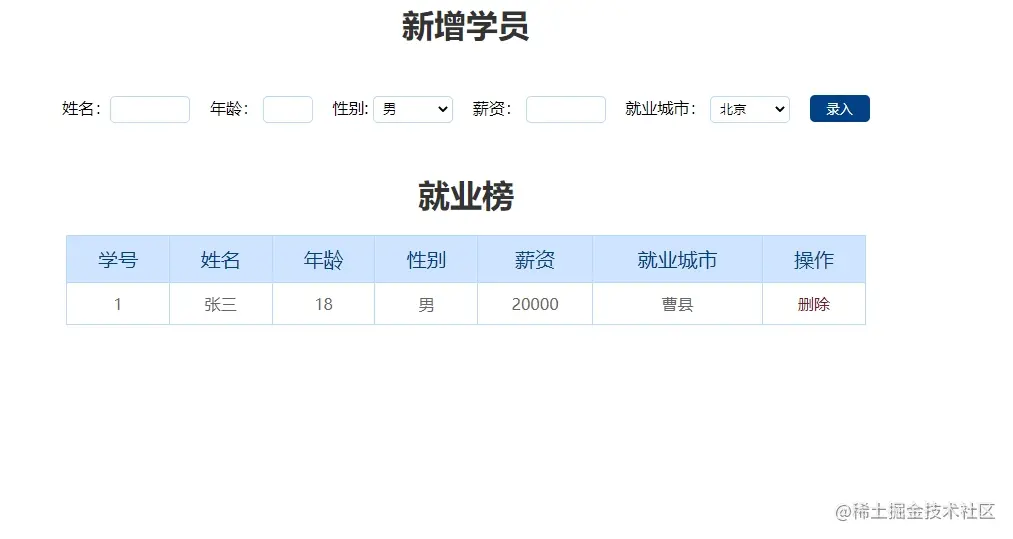Select the 张三 name cell
Viewport: 1013px width, 539px height.
click(220, 304)
